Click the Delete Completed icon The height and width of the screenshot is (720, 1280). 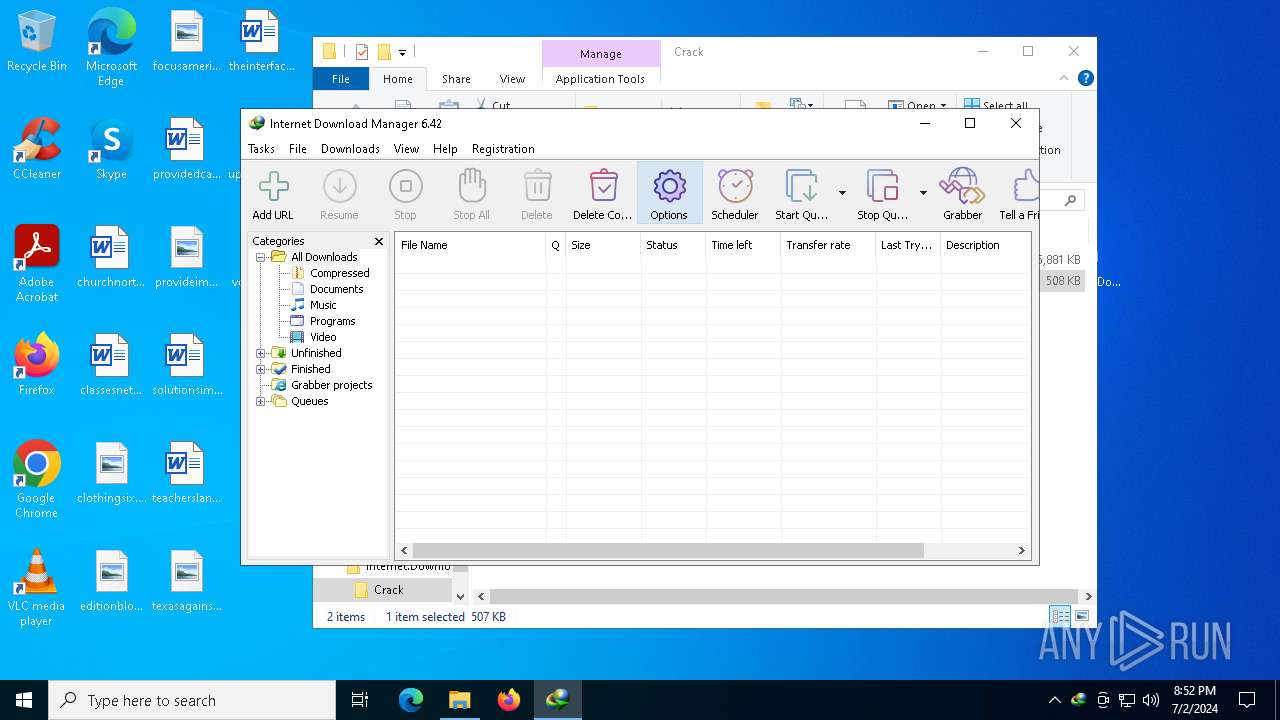point(603,194)
